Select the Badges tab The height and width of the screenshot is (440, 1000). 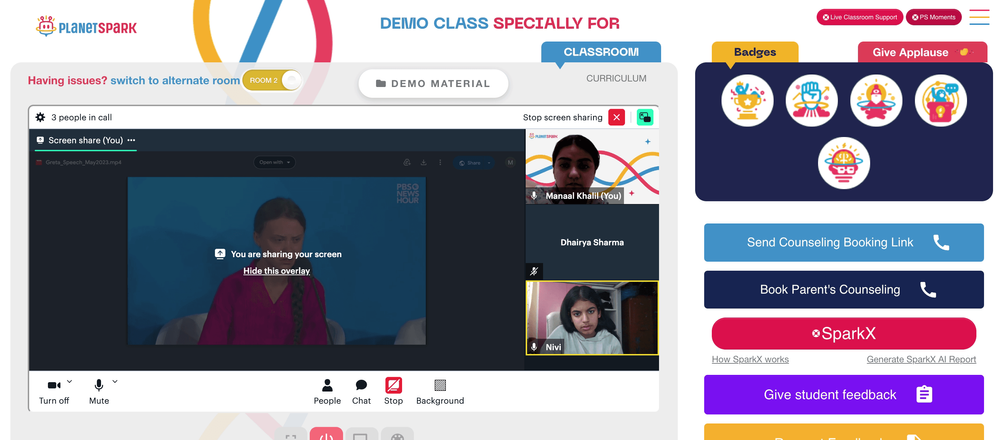755,52
